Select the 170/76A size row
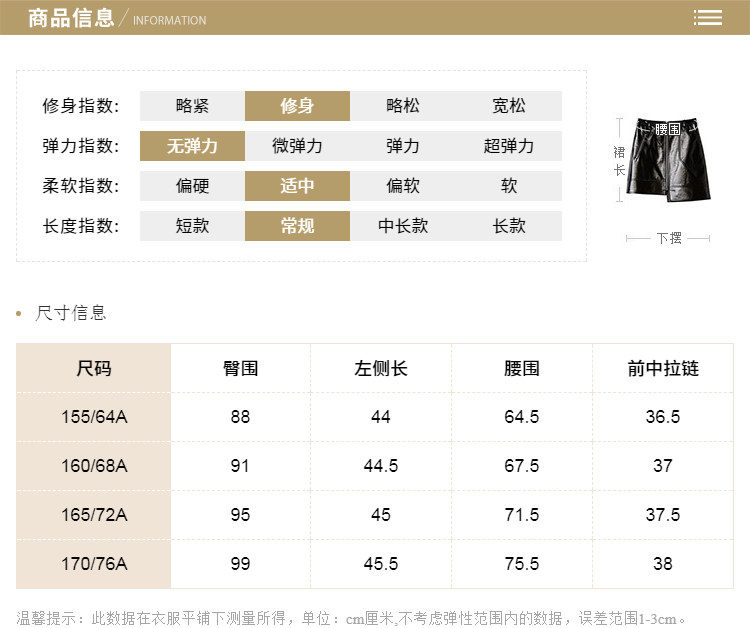 click(94, 564)
